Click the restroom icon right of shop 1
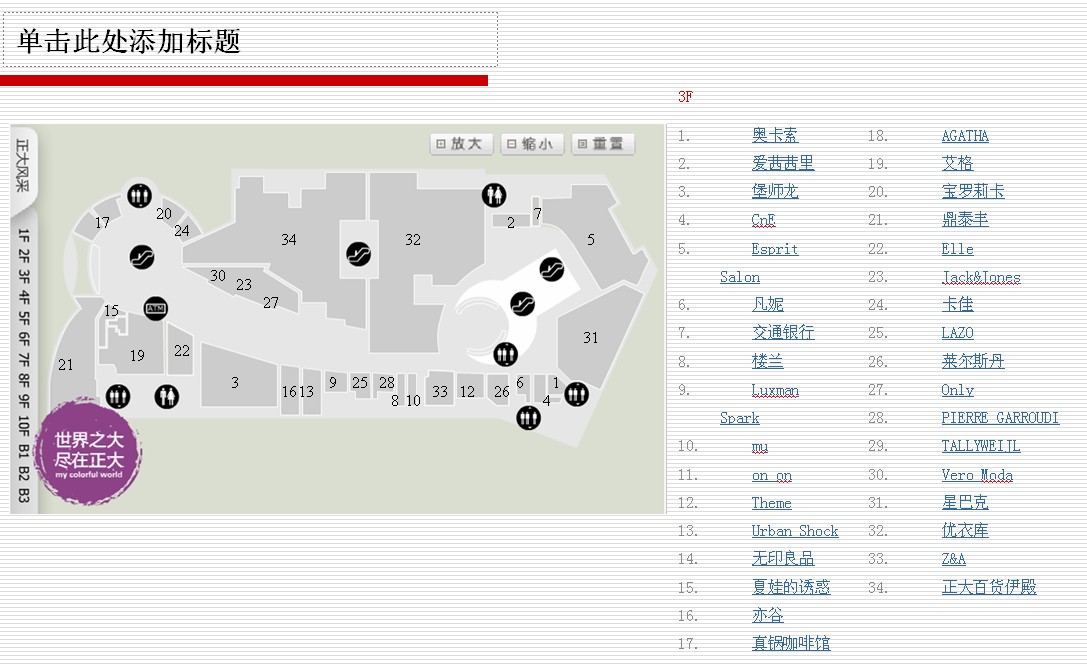 point(576,394)
